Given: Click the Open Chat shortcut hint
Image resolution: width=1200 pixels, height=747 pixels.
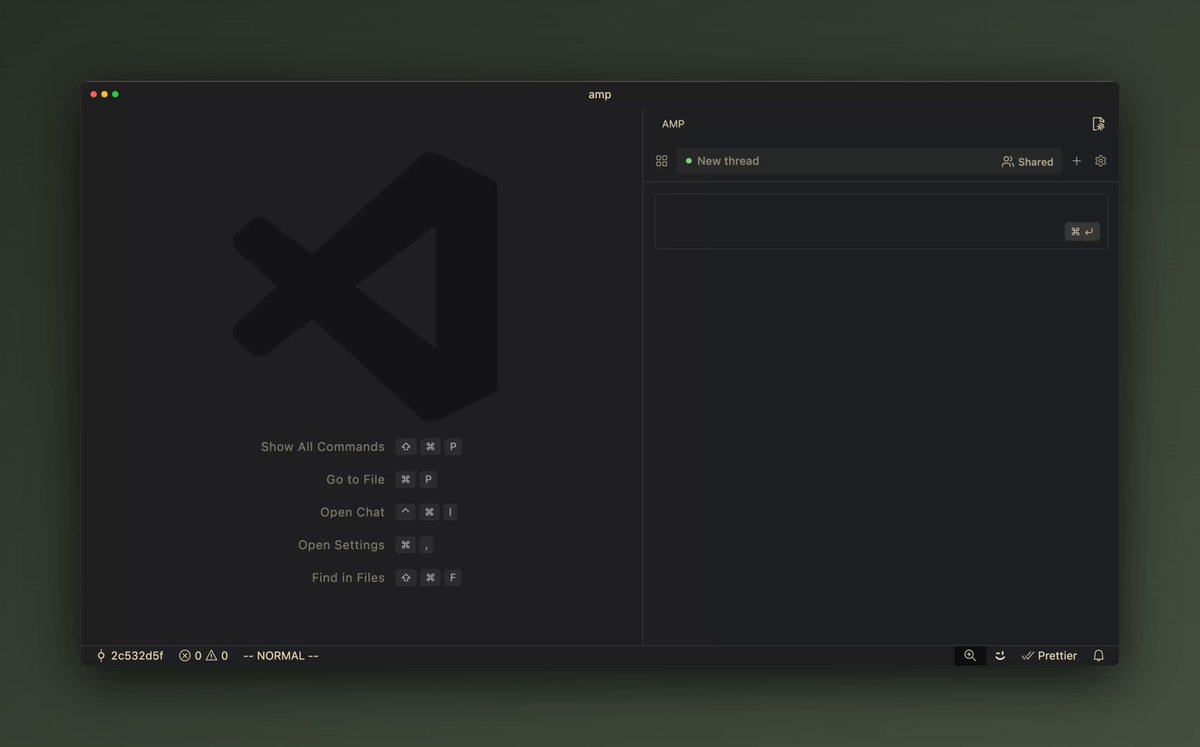Looking at the screenshot, I should tap(389, 512).
